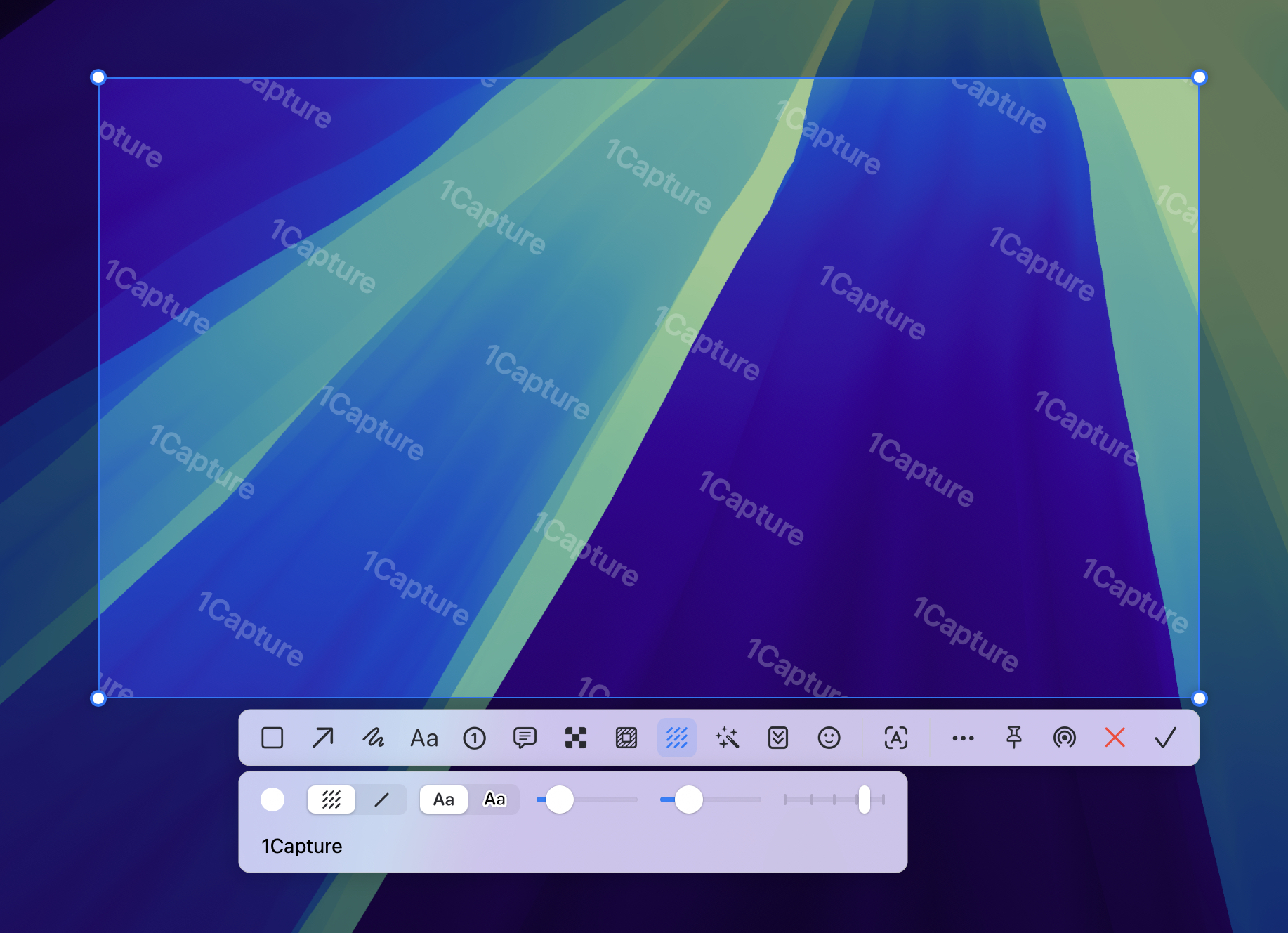Choose plain Aa text style
The width and height of the screenshot is (1288, 933).
click(444, 800)
